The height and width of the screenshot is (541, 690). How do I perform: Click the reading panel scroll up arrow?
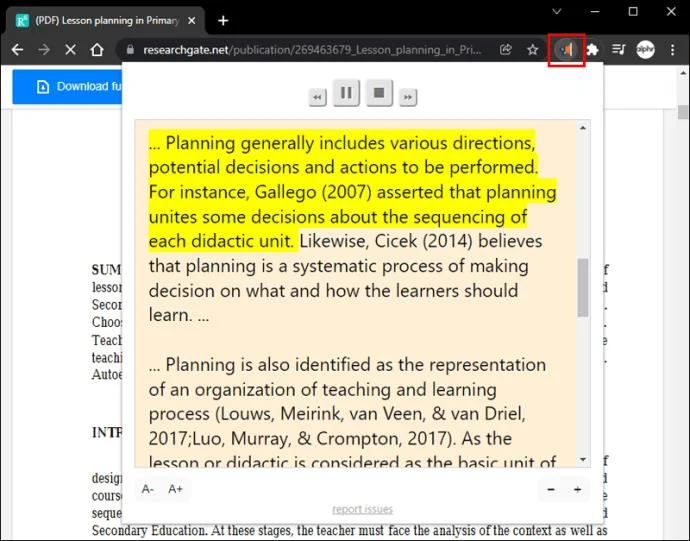583,128
